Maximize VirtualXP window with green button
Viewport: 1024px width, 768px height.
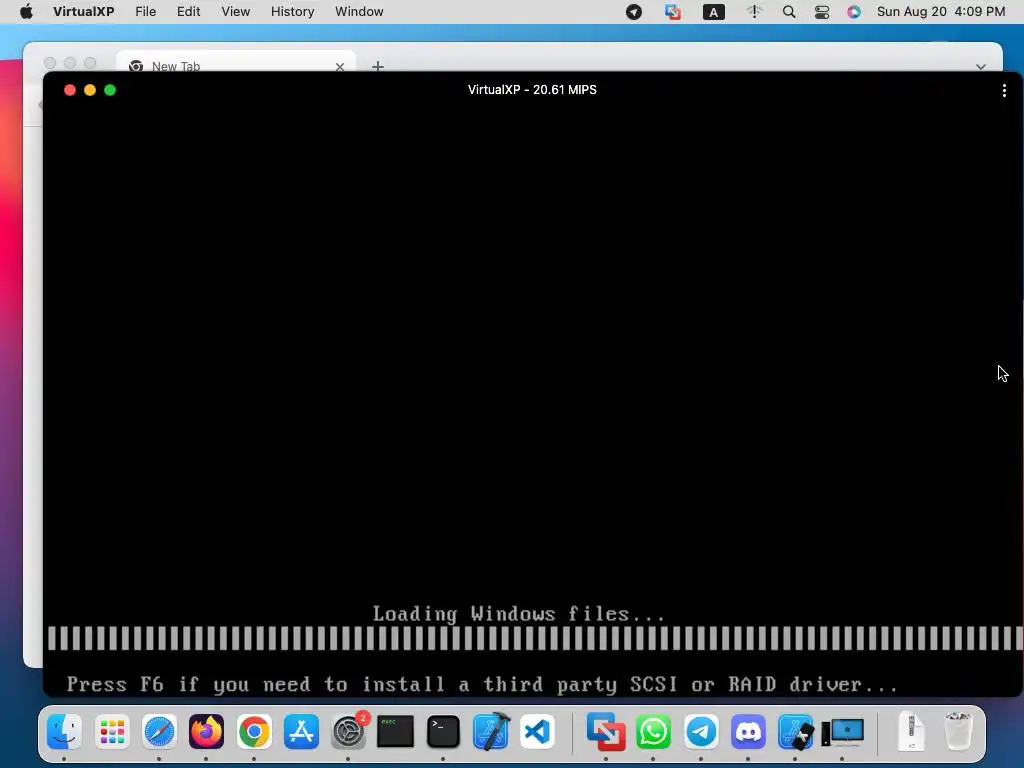point(110,90)
